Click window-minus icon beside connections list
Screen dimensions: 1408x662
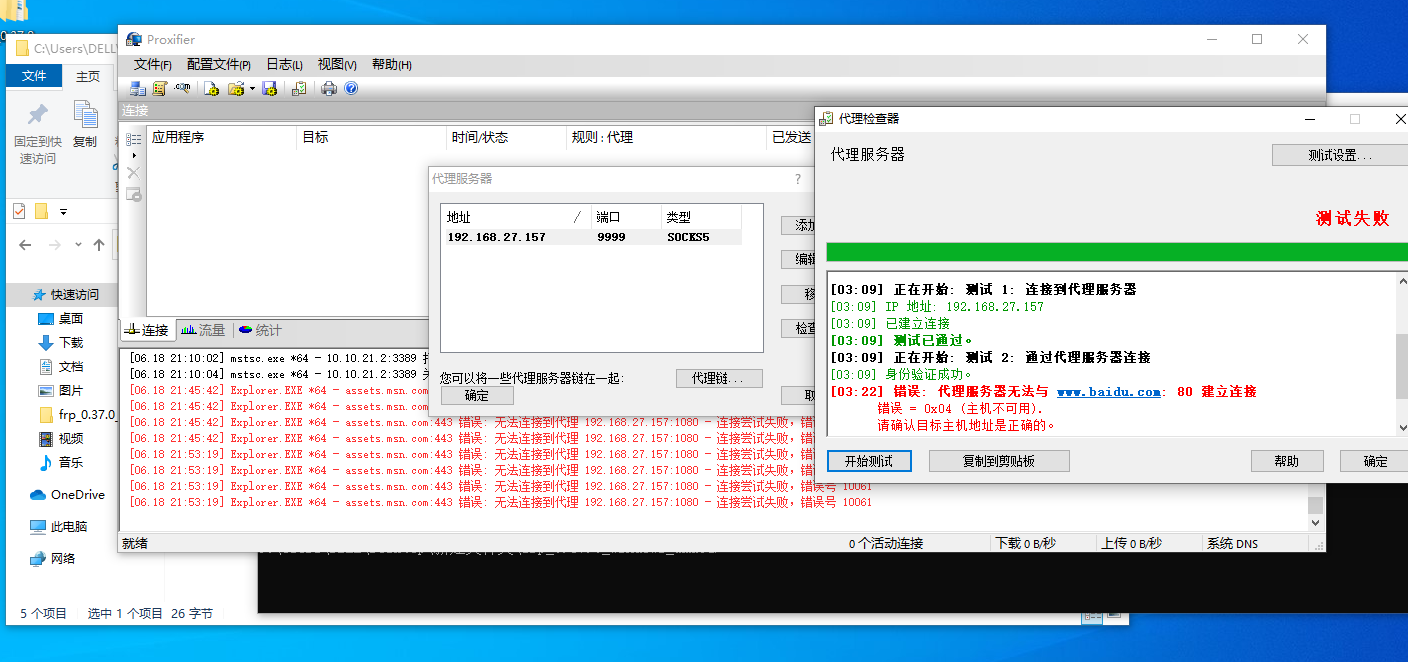tap(133, 194)
